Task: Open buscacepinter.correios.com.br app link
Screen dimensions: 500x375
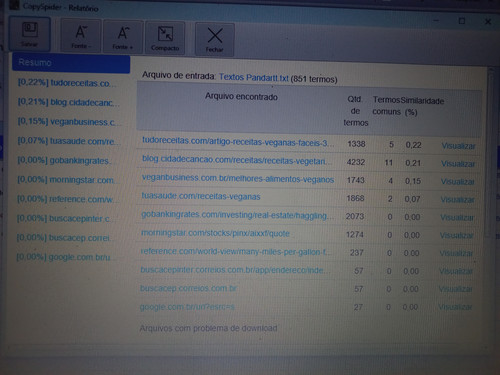Action: coord(235,270)
